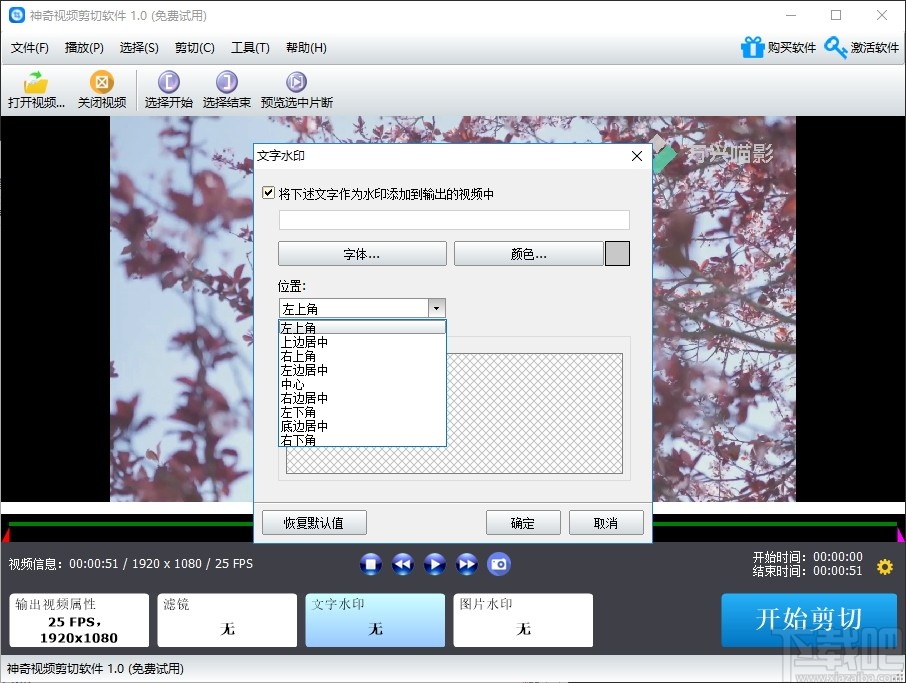This screenshot has width=906, height=683.
Task: Stop playback with the stop button
Action: click(x=370, y=564)
